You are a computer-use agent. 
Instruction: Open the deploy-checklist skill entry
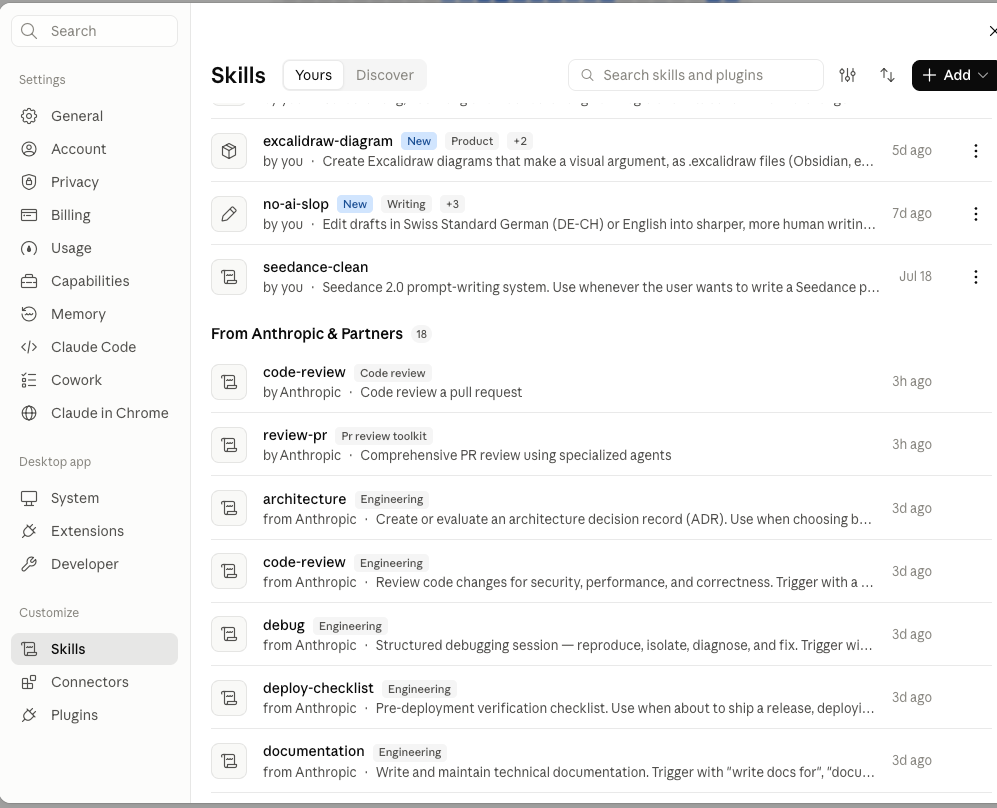pos(601,697)
